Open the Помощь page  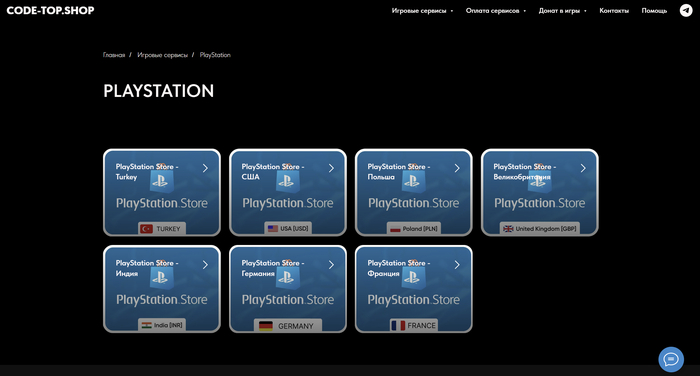654,11
